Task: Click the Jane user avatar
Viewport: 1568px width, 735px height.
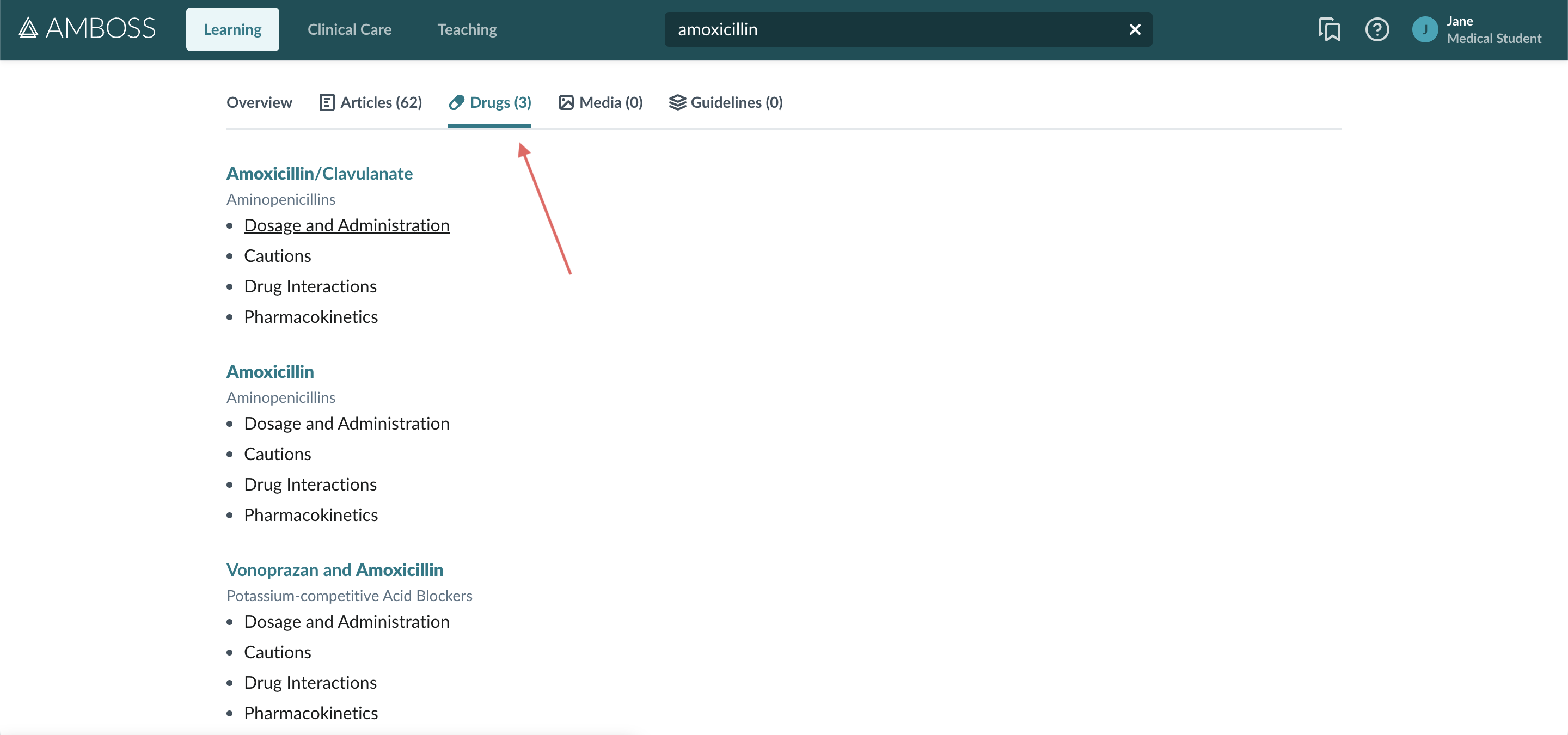Action: click(x=1425, y=29)
